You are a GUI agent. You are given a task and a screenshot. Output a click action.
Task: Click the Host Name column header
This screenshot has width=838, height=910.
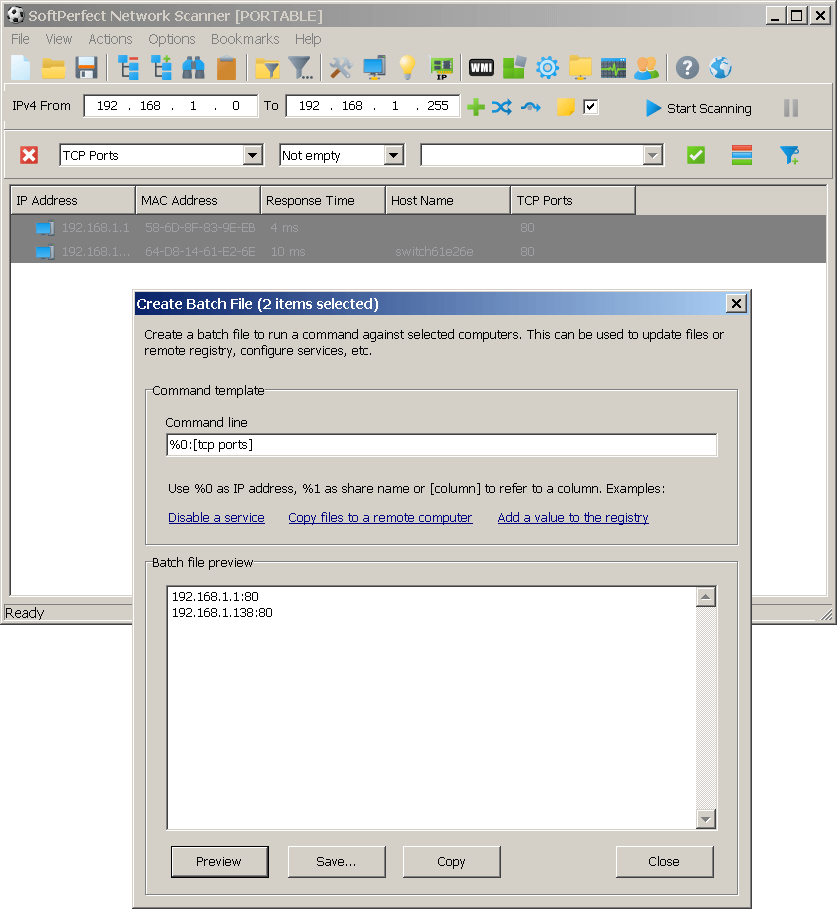click(448, 201)
